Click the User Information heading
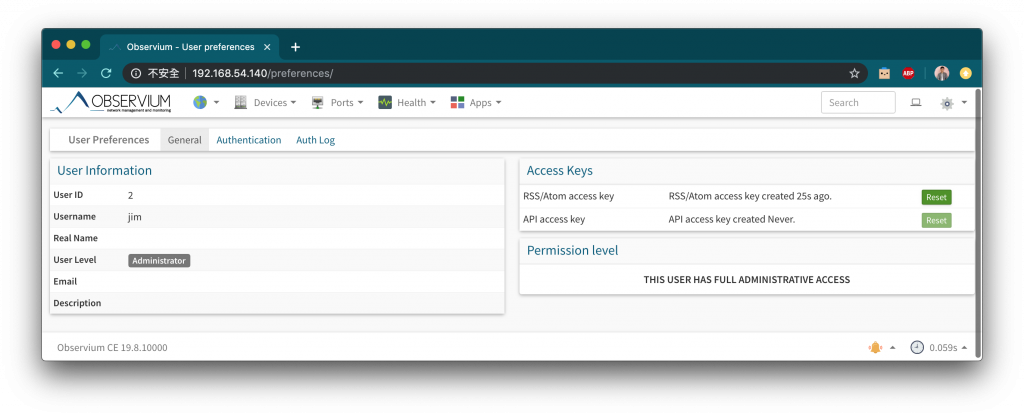This screenshot has width=1024, height=416. point(104,170)
